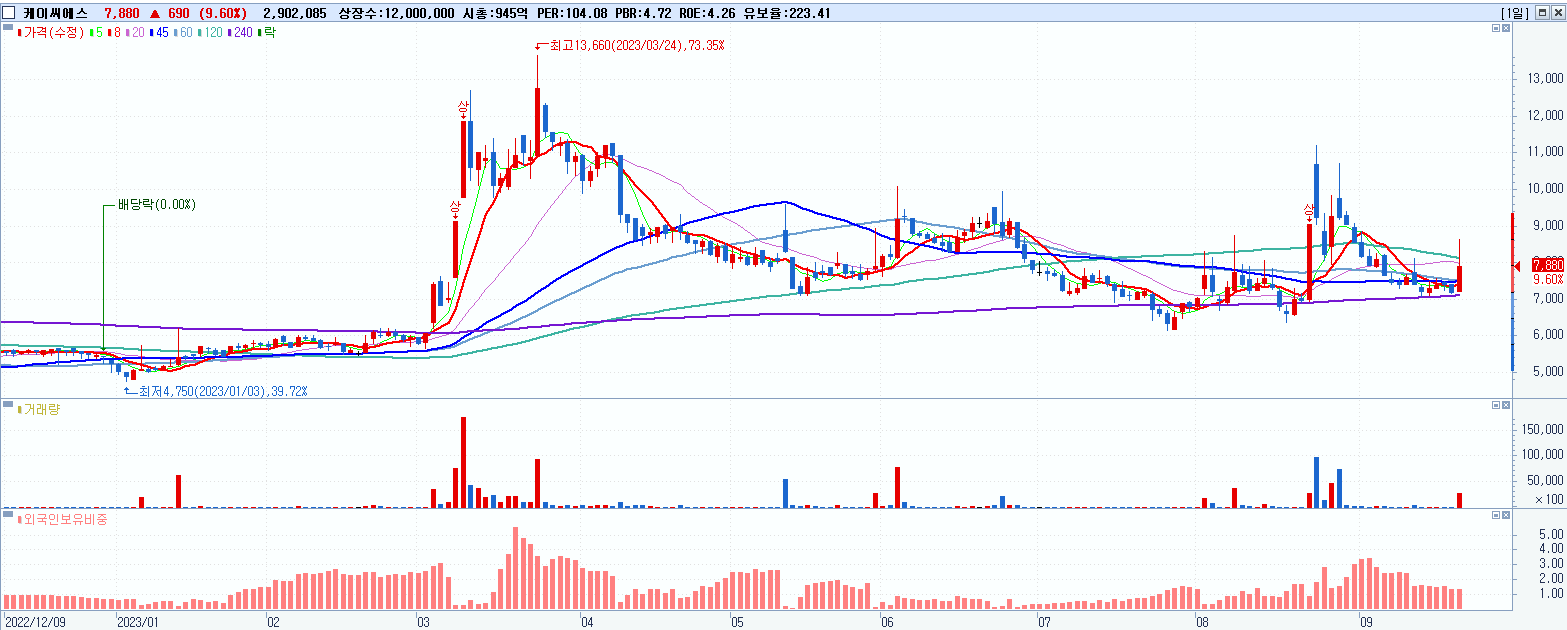Click the 배당락(0.00%) label
This screenshot has height=630, width=1567.
[157, 204]
